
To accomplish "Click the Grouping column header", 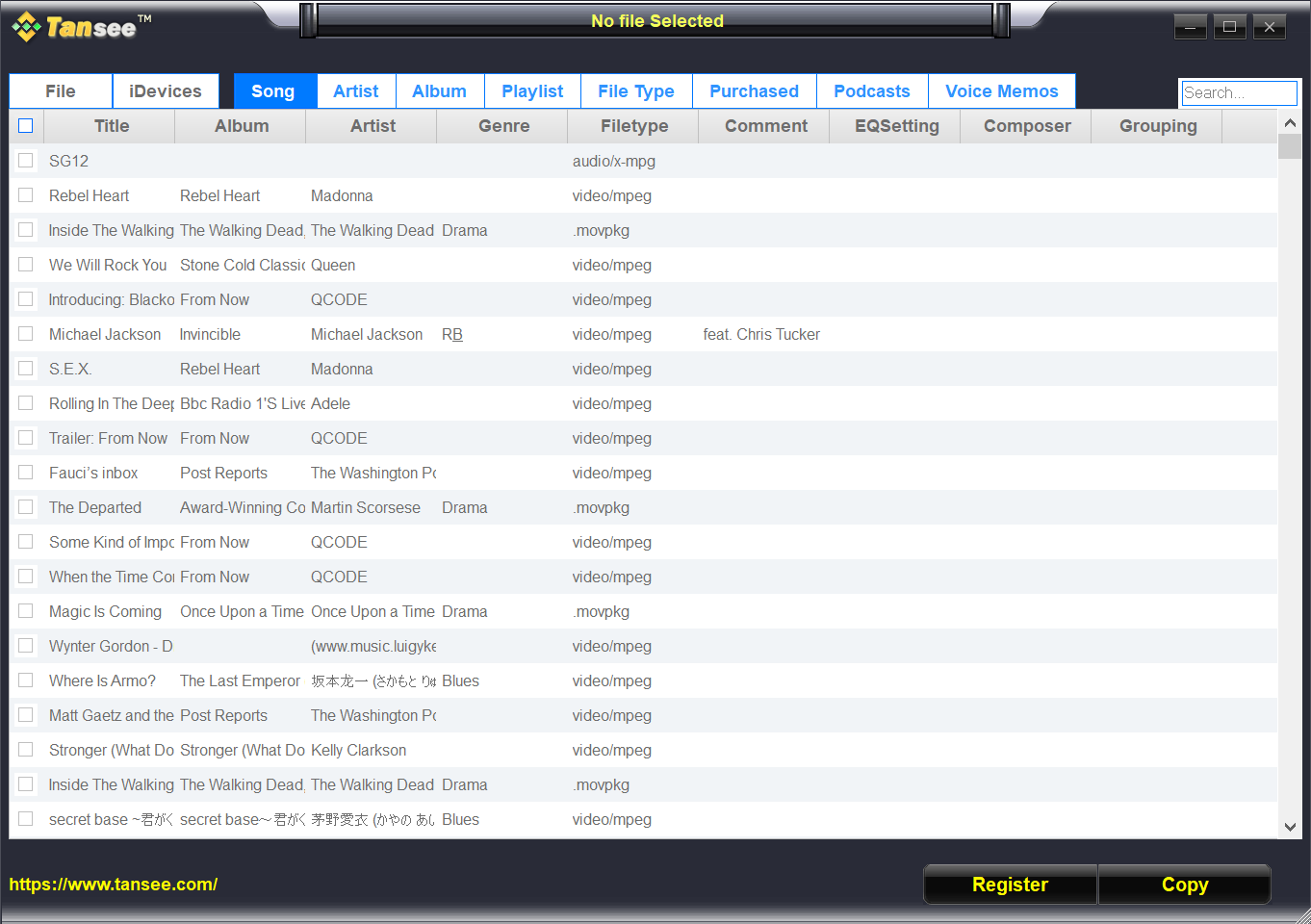I will 1158,126.
